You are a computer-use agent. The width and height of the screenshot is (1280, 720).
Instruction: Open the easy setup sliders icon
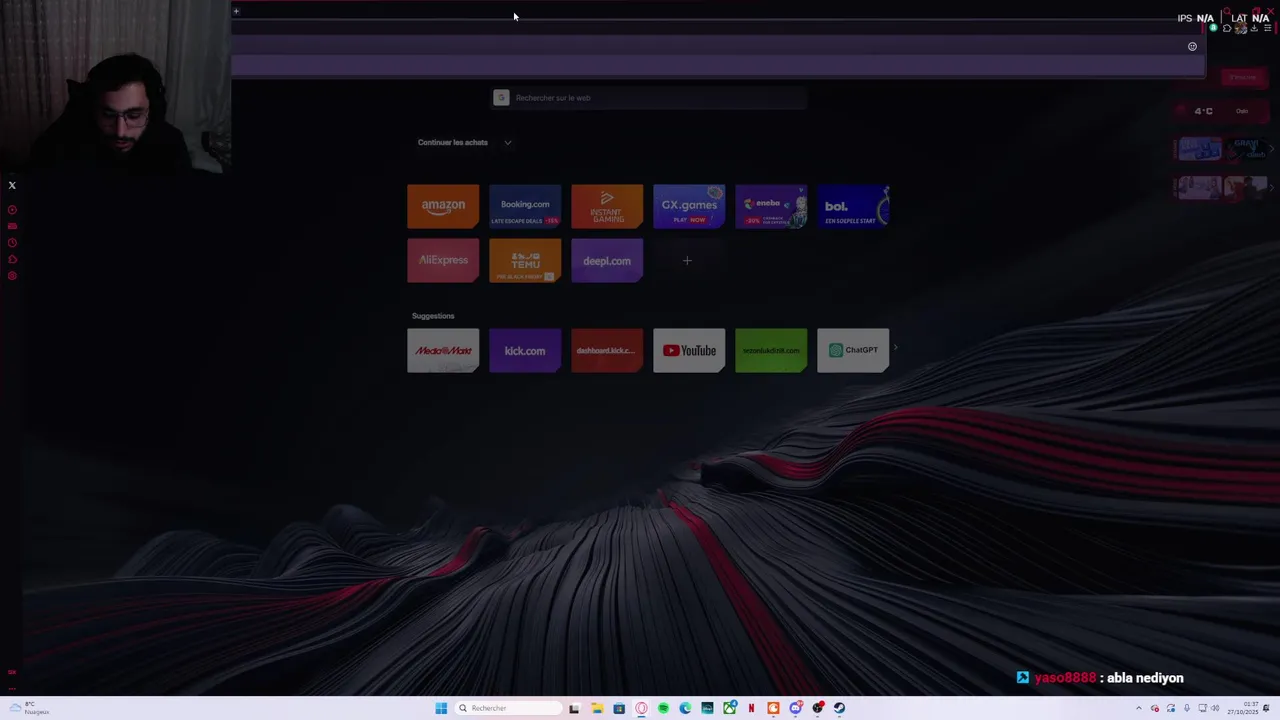1267,28
